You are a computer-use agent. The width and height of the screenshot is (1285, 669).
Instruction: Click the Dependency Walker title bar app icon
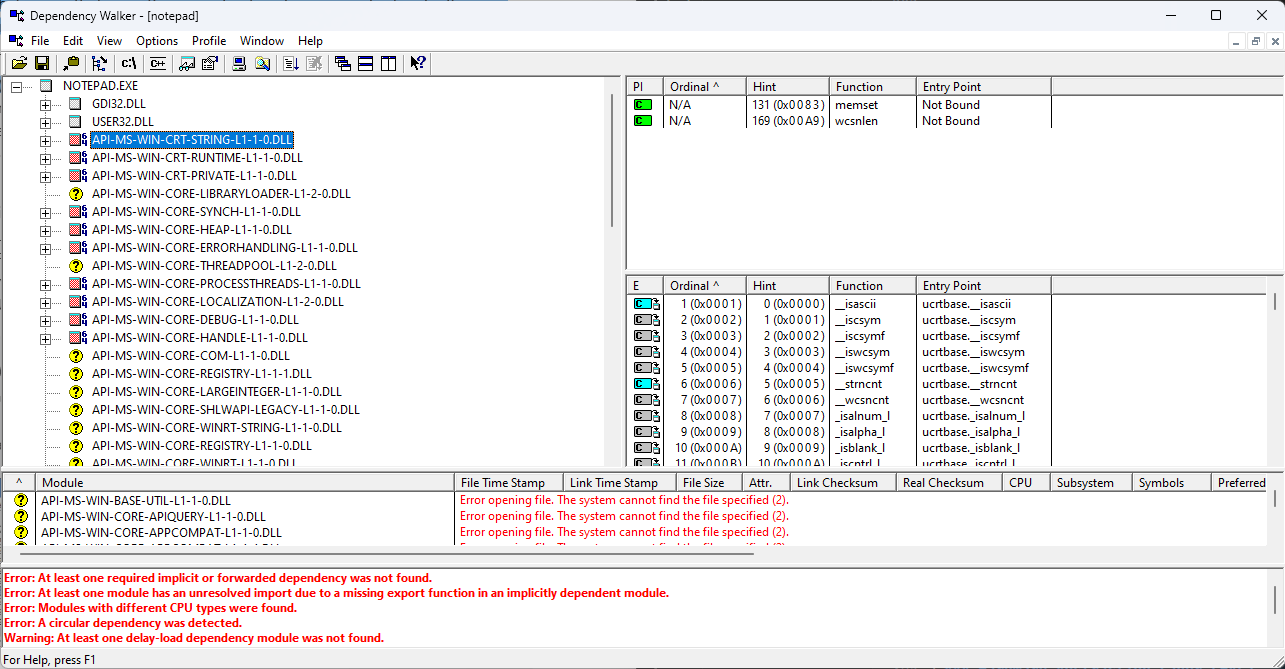(x=16, y=15)
